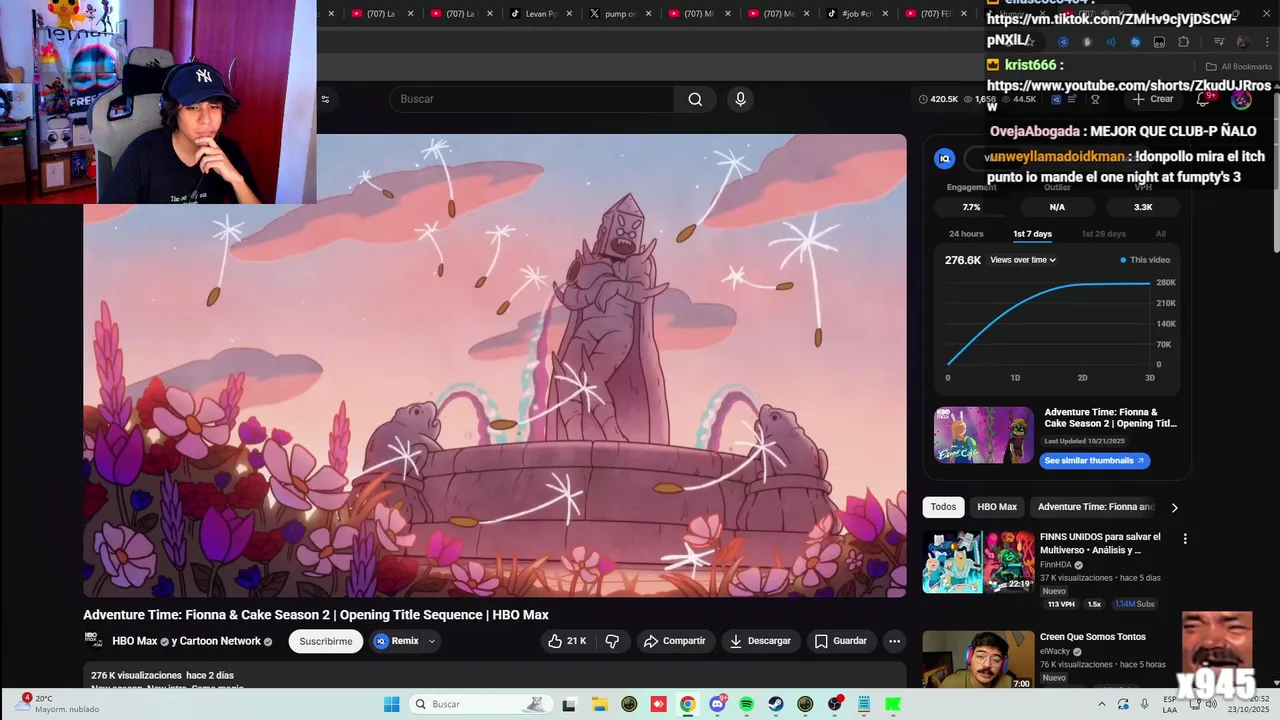Image resolution: width=1280 pixels, height=720 pixels.
Task: Show more topic chips with the right chevron
Action: tap(1174, 507)
